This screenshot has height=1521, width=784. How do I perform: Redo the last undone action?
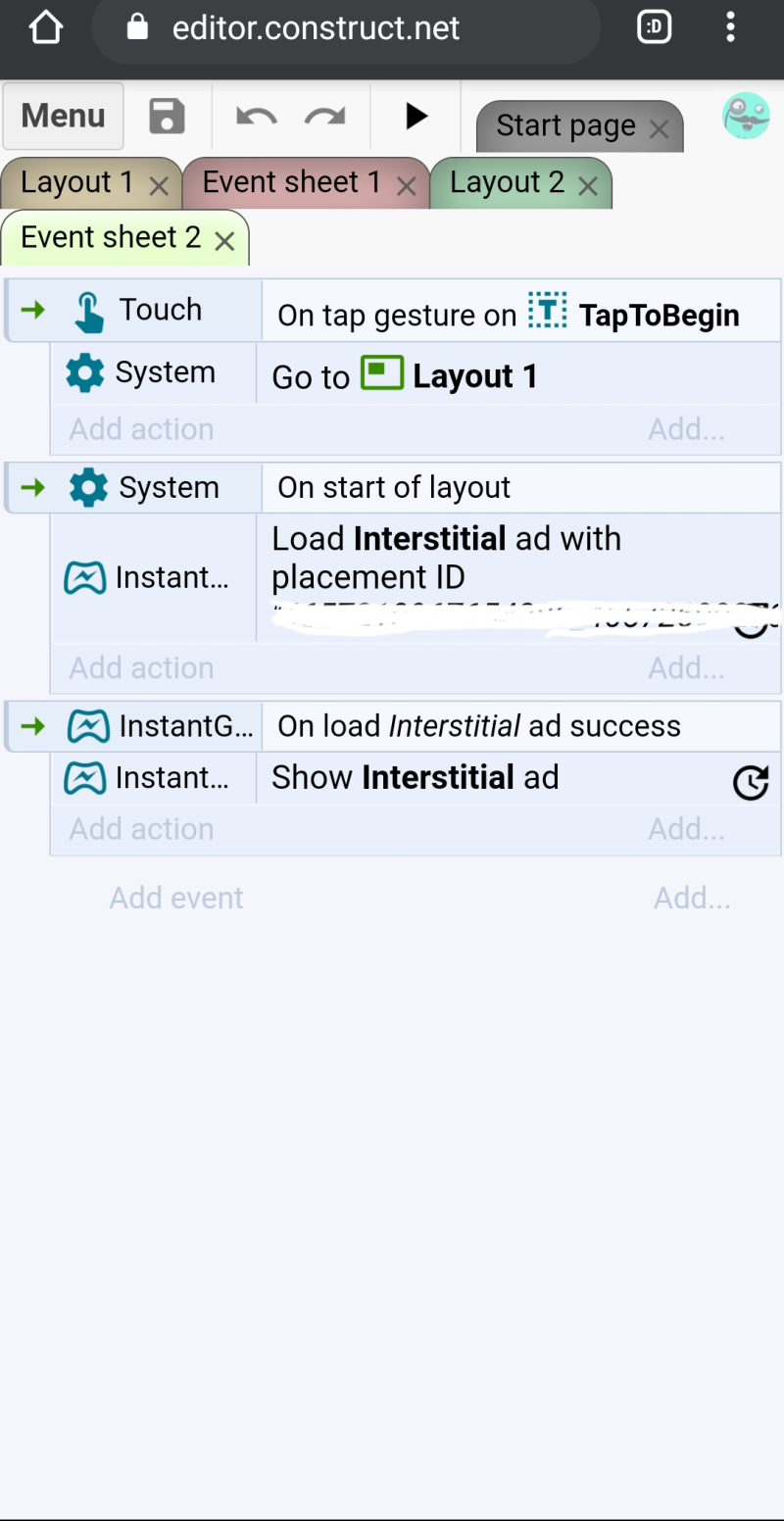coord(324,117)
